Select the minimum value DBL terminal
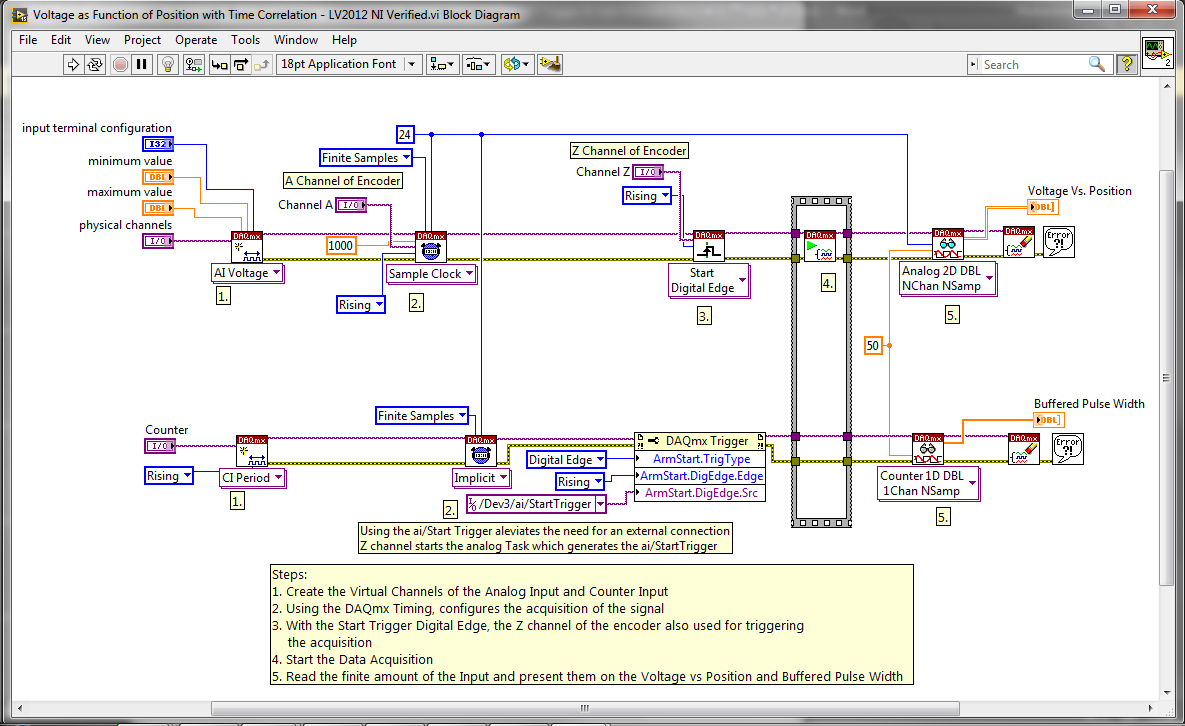Image resolution: width=1185 pixels, height=726 pixels. (158, 177)
